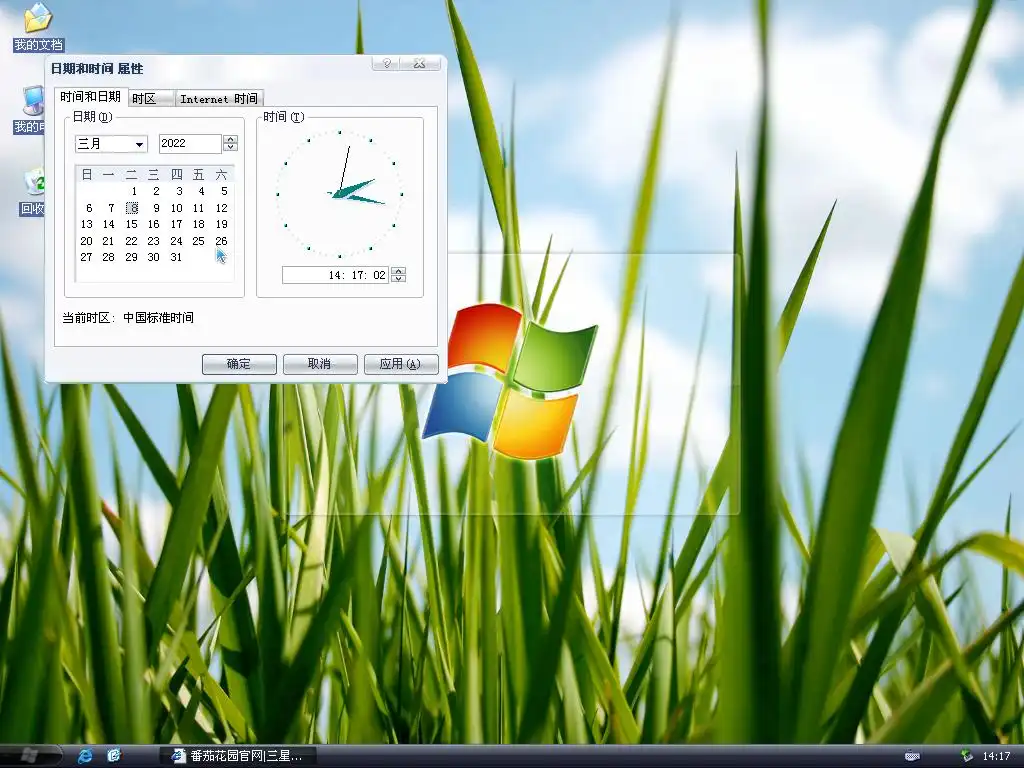Select day 20 in calendar
The width and height of the screenshot is (1024, 768).
coord(86,241)
